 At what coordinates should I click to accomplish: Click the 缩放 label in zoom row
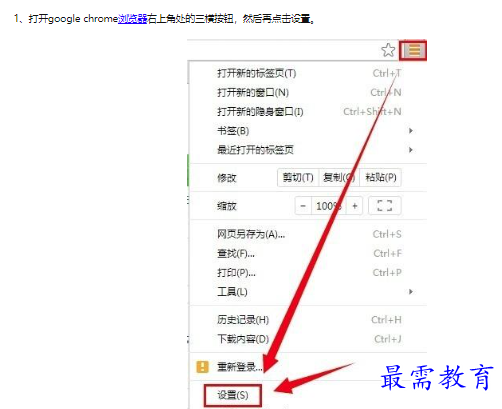227,206
